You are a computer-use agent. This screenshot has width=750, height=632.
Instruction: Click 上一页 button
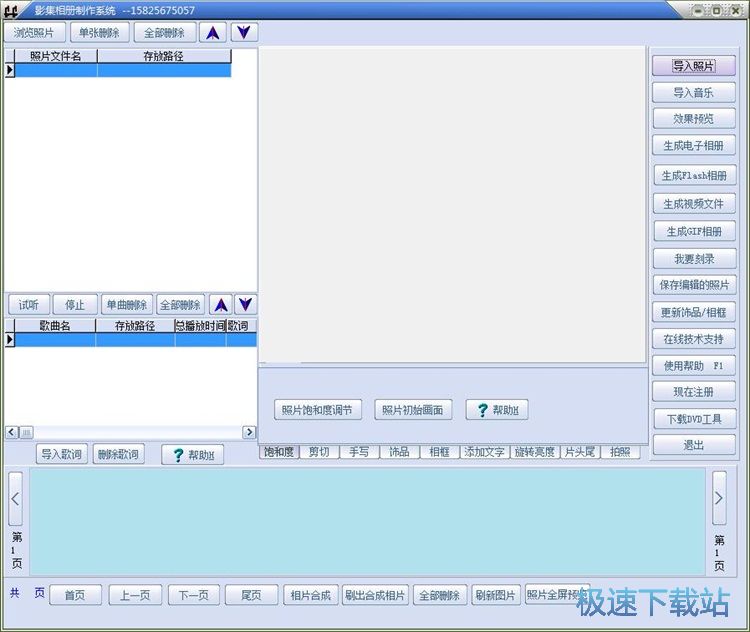tap(135, 595)
